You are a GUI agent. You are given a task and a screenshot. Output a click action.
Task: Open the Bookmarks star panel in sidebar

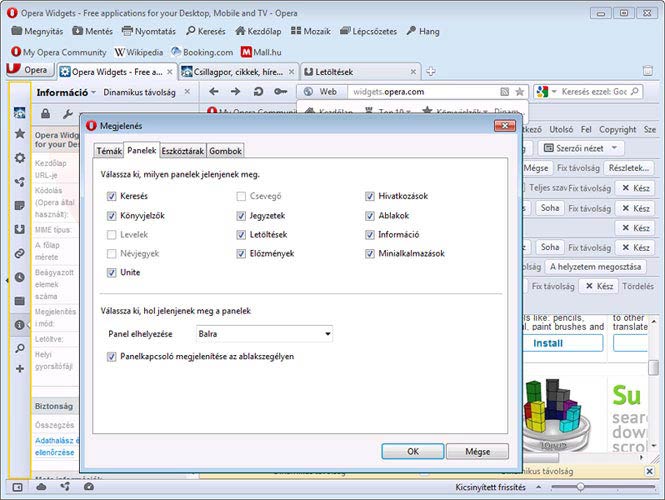tap(20, 134)
